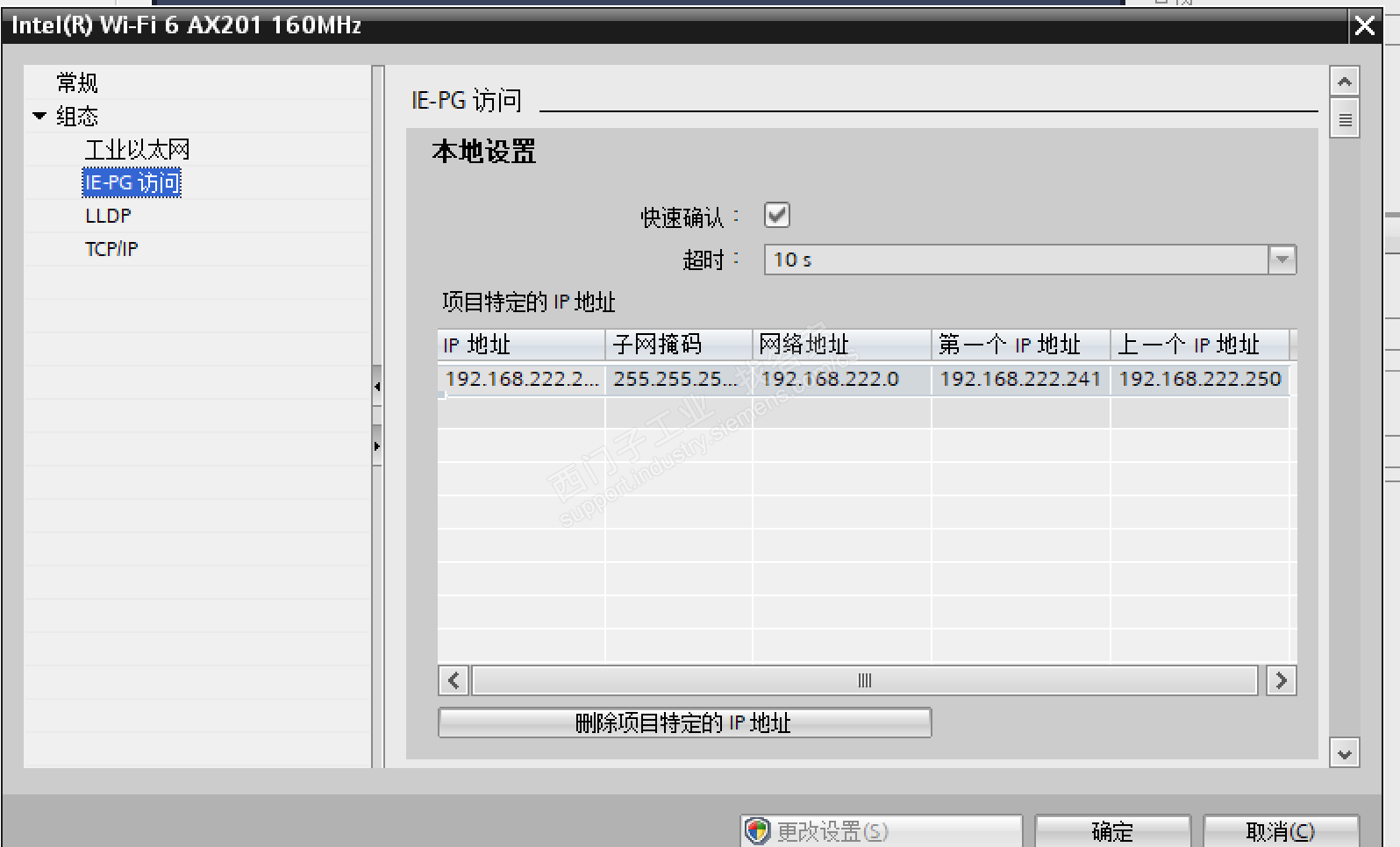Click the 子网掩码 column header
The image size is (1400, 847).
tap(679, 345)
